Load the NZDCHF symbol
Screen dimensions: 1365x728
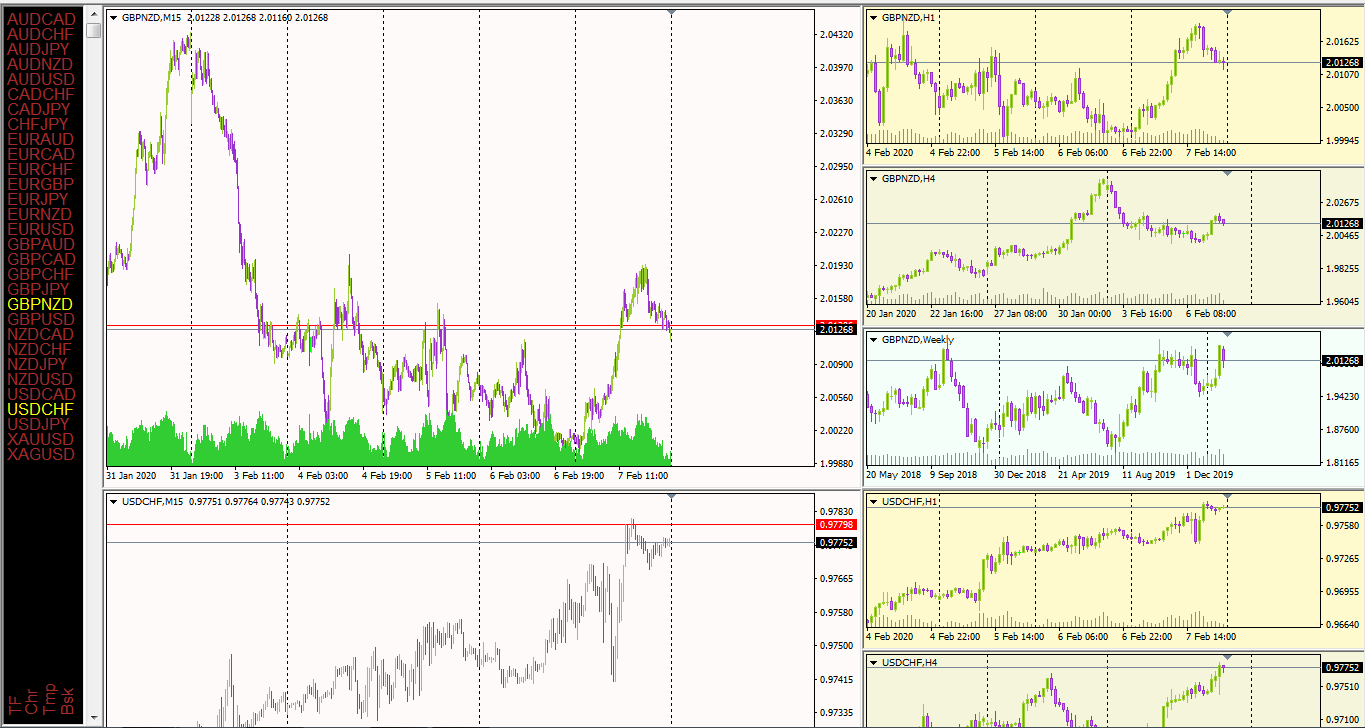pyautogui.click(x=40, y=349)
